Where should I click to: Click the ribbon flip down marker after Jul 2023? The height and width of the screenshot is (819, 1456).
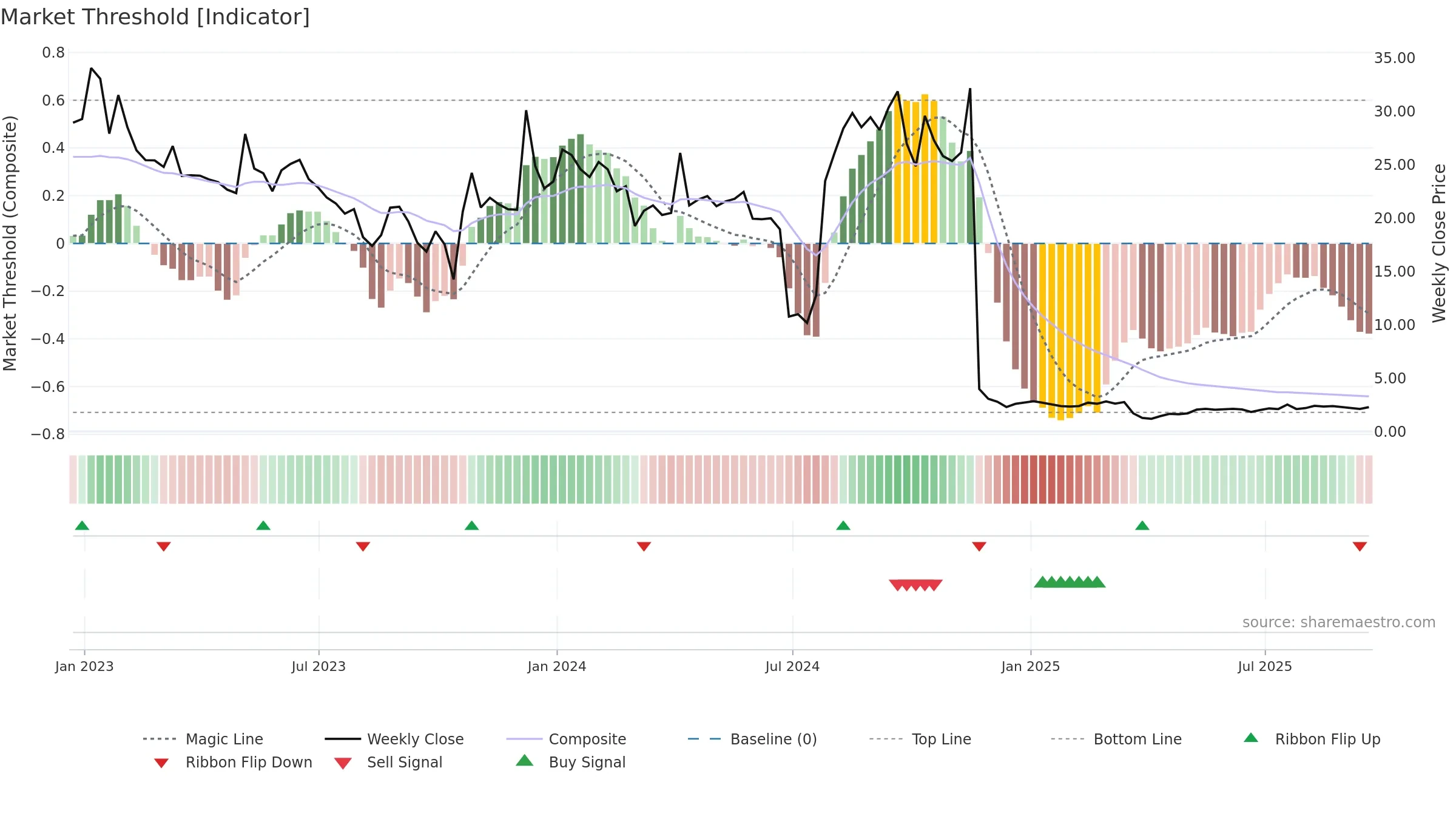[363, 547]
